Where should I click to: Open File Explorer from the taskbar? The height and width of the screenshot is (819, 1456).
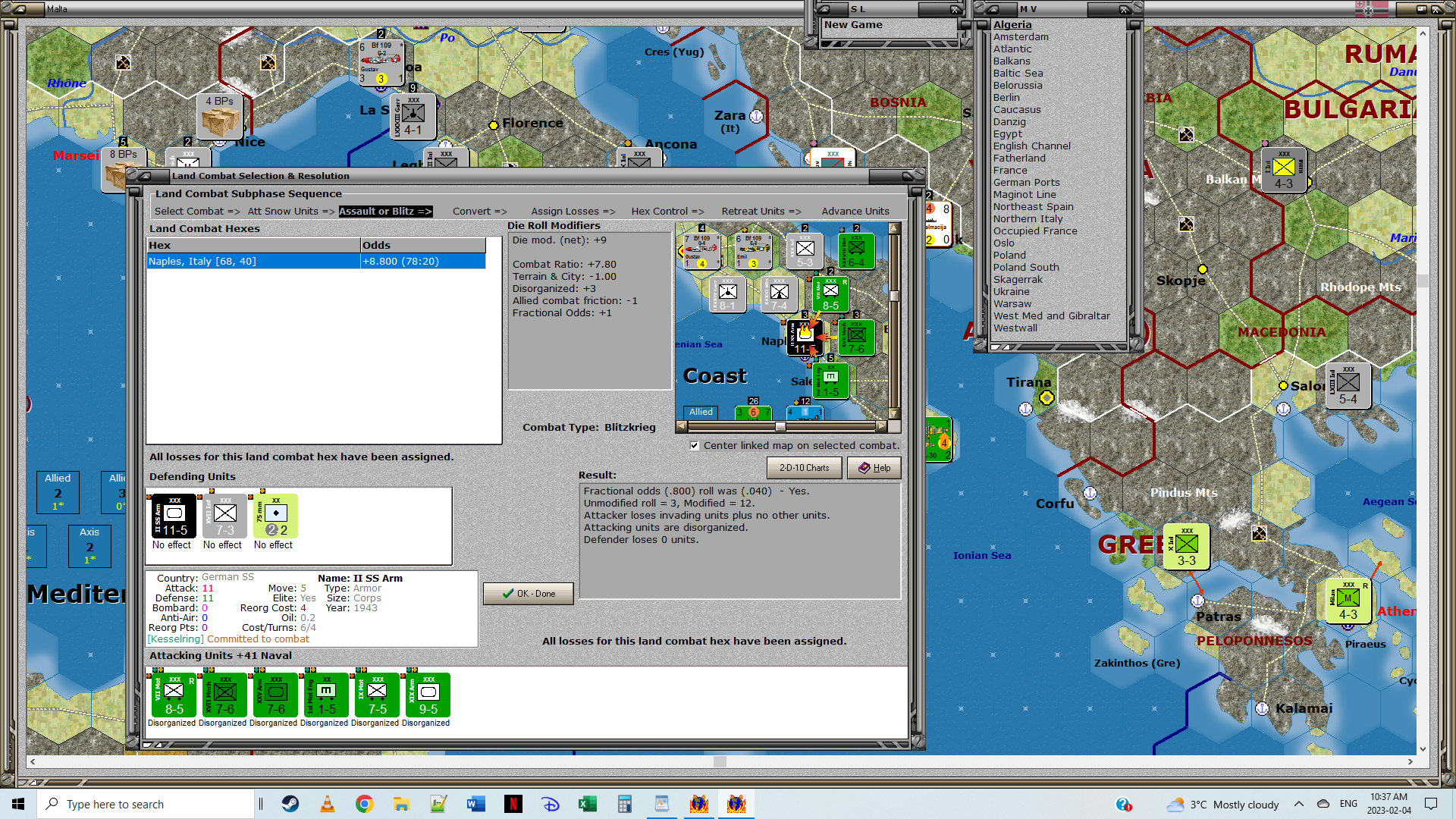pyautogui.click(x=402, y=804)
